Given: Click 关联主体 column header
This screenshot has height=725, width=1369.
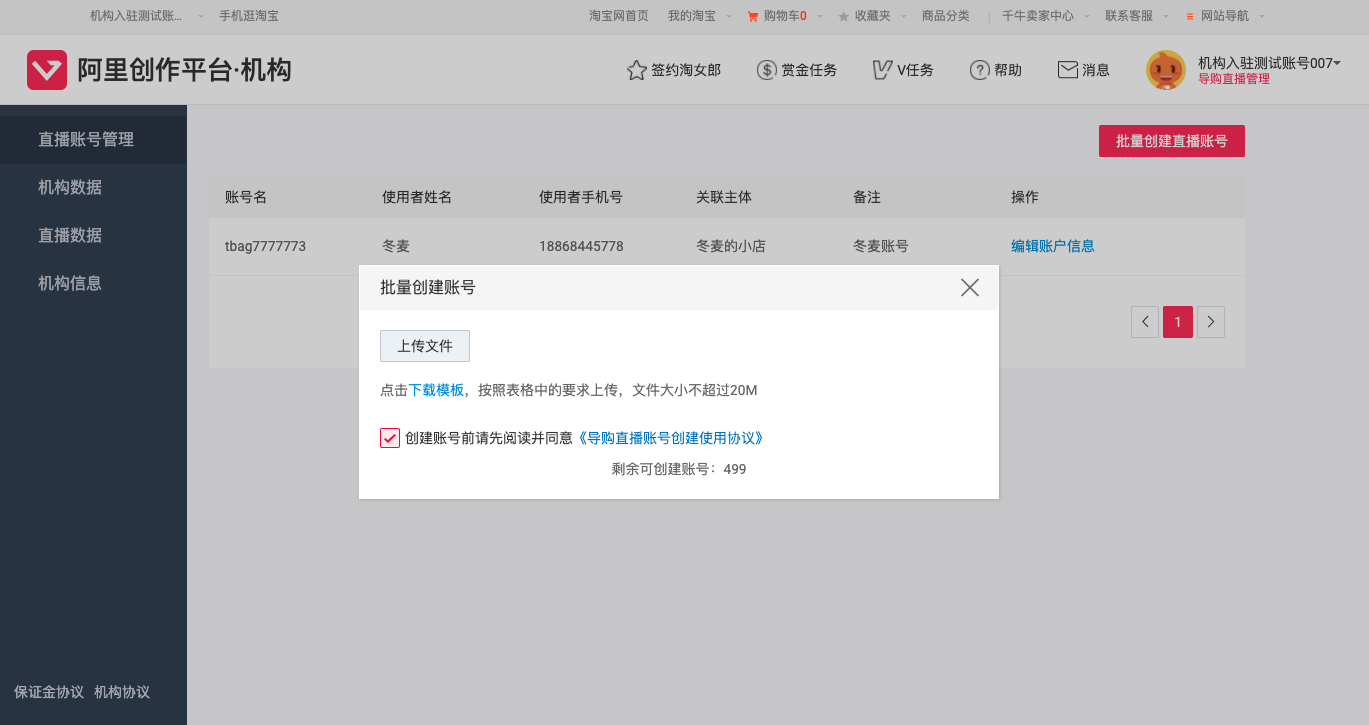Looking at the screenshot, I should pyautogui.click(x=724, y=198).
